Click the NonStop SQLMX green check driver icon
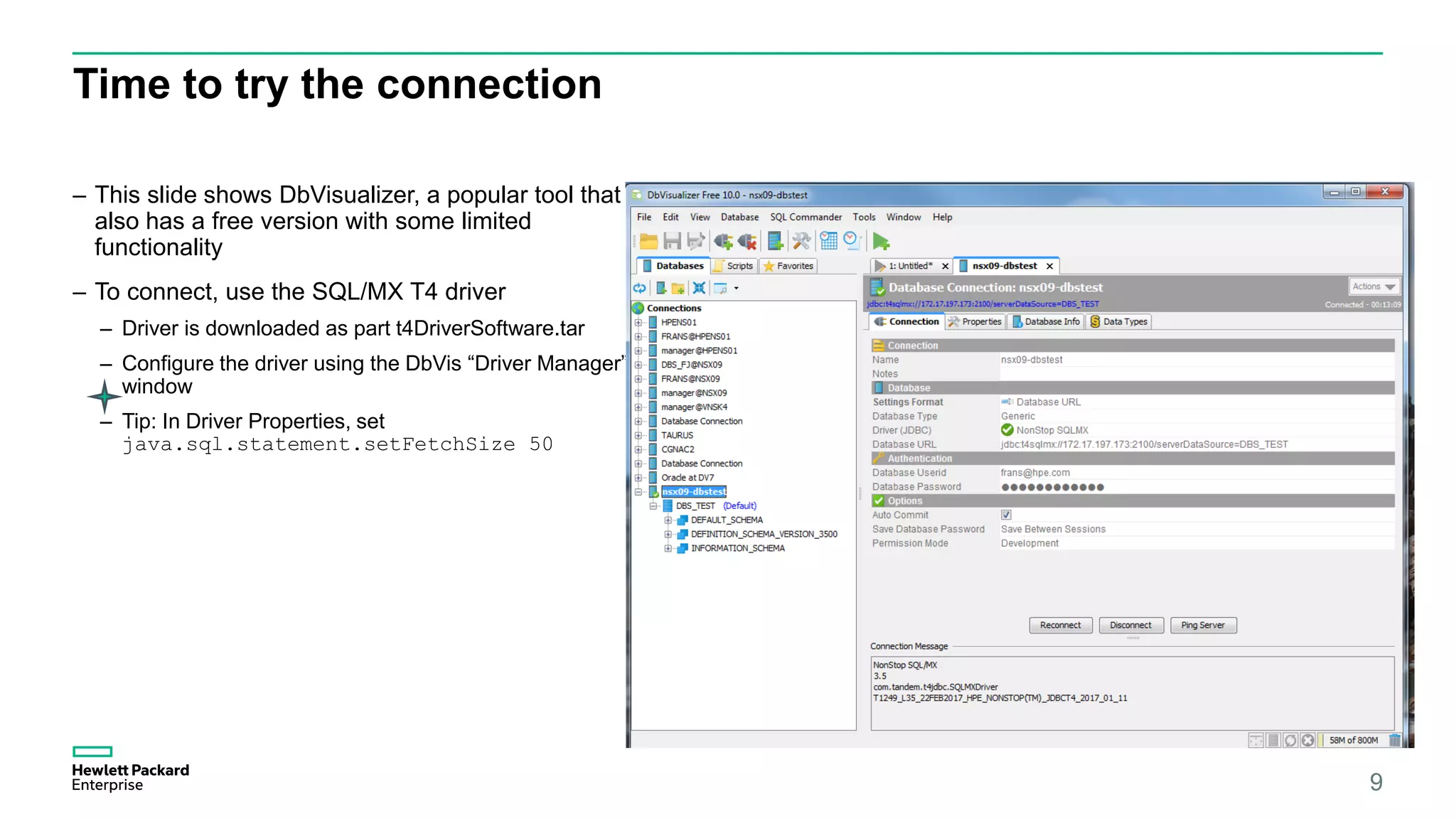The width and height of the screenshot is (1456, 819). (x=1007, y=430)
